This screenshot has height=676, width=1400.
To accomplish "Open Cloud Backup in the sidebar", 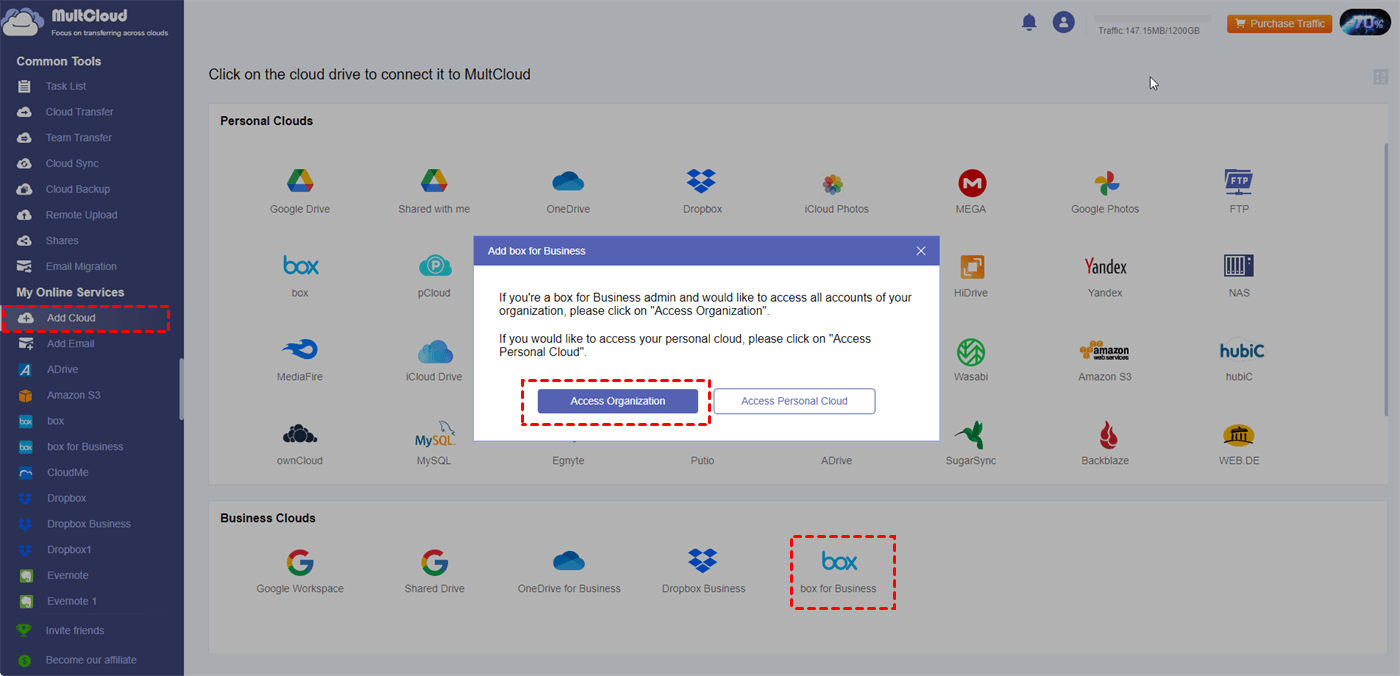I will [x=77, y=189].
